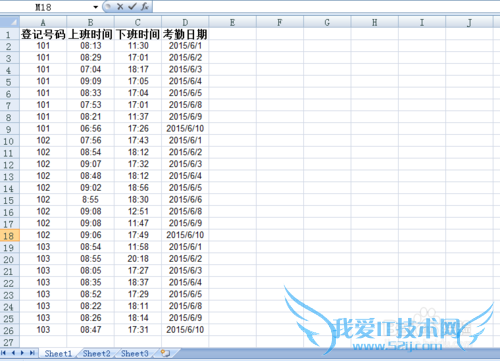Select the cell with time 08:47
Image resolution: width=500 pixels, height=361 pixels.
coord(90,330)
